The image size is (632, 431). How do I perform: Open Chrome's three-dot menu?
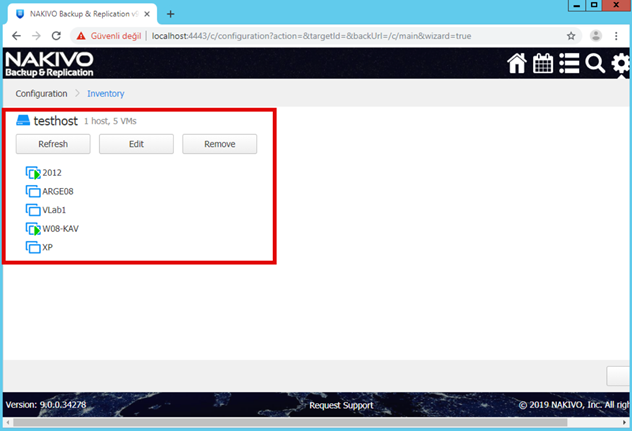pyautogui.click(x=616, y=36)
